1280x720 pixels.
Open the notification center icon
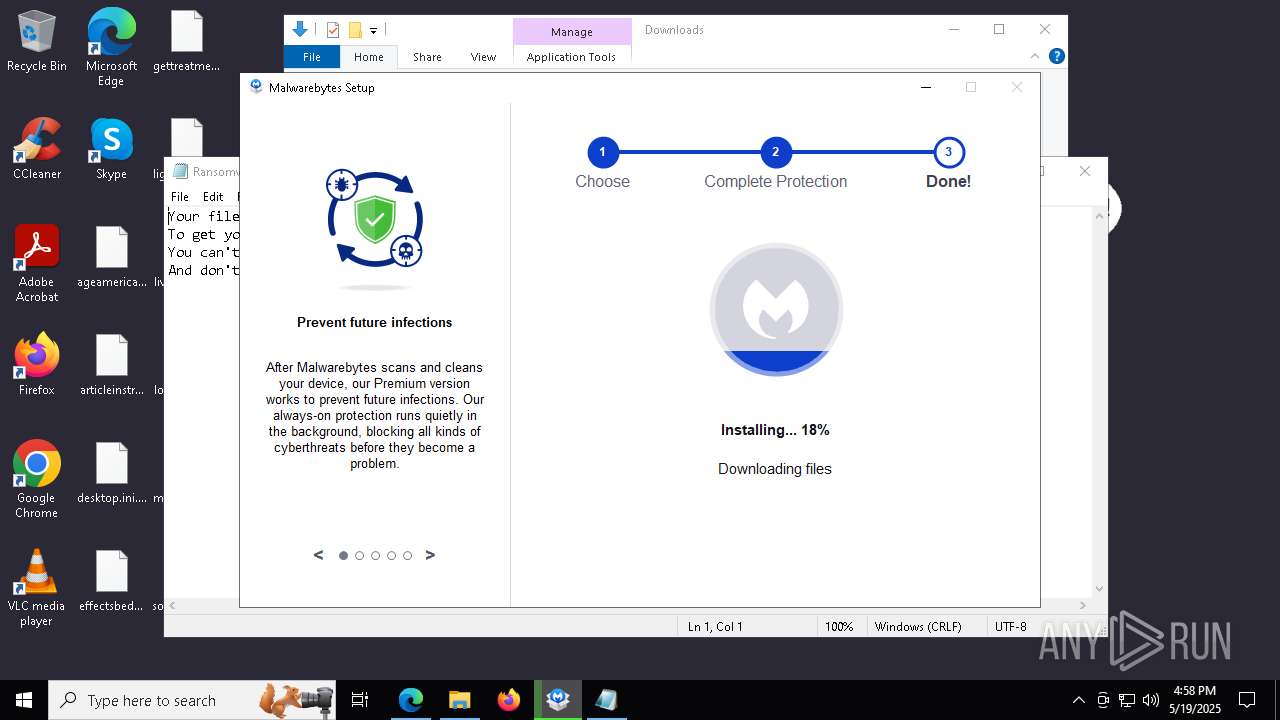tap(1247, 700)
